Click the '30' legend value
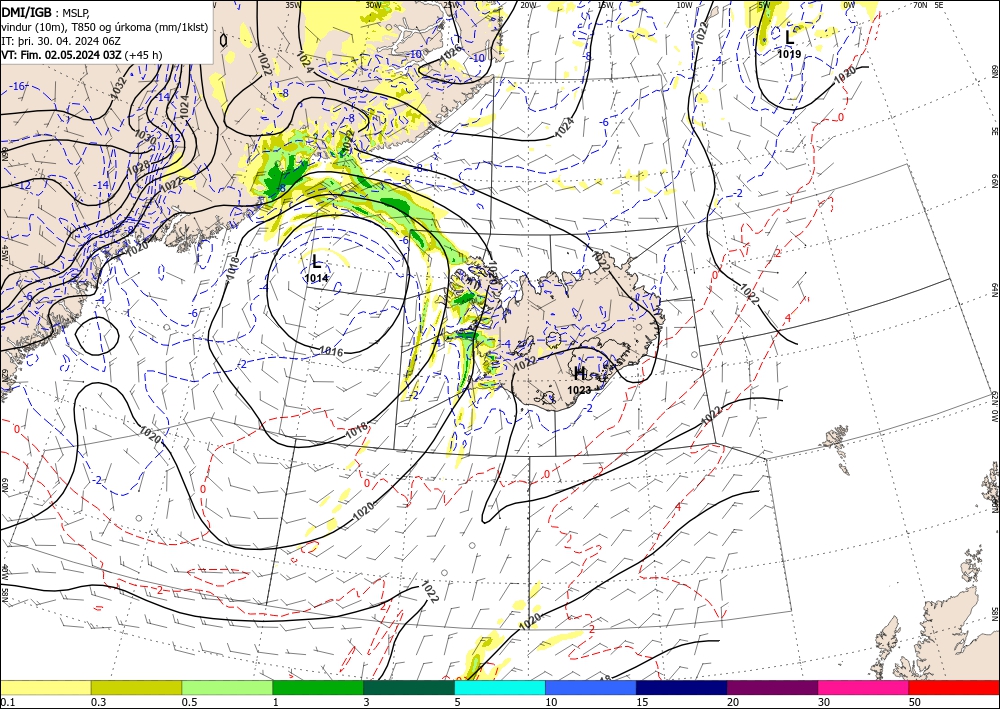Screen dimensions: 1000x709 pyautogui.click(x=823, y=702)
